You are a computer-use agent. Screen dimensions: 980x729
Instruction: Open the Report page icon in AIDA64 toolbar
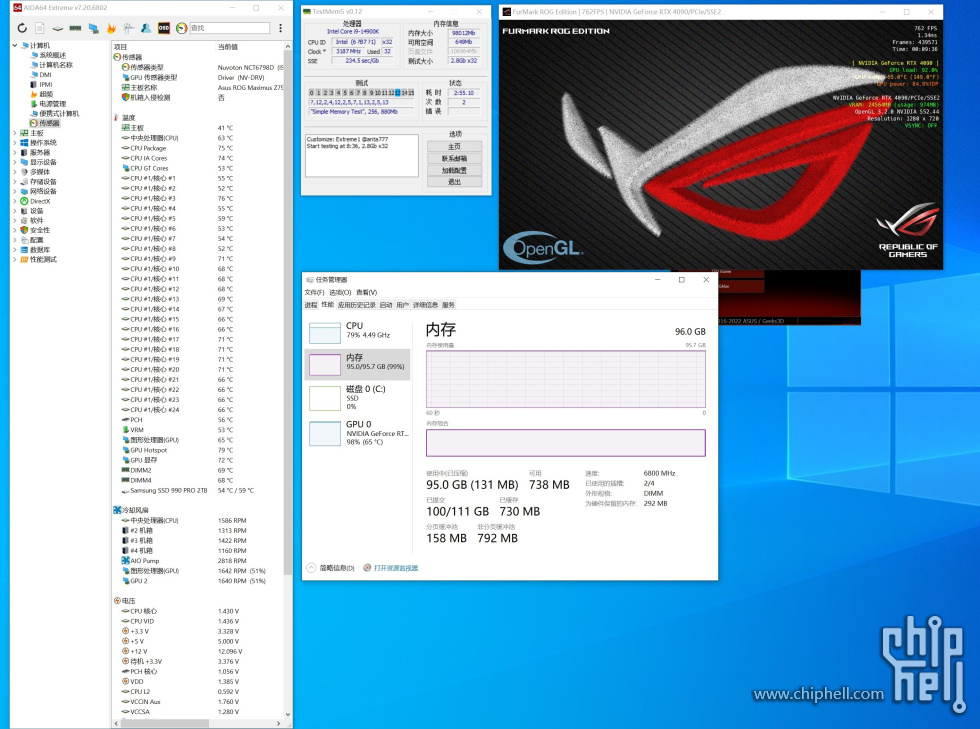coord(39,28)
